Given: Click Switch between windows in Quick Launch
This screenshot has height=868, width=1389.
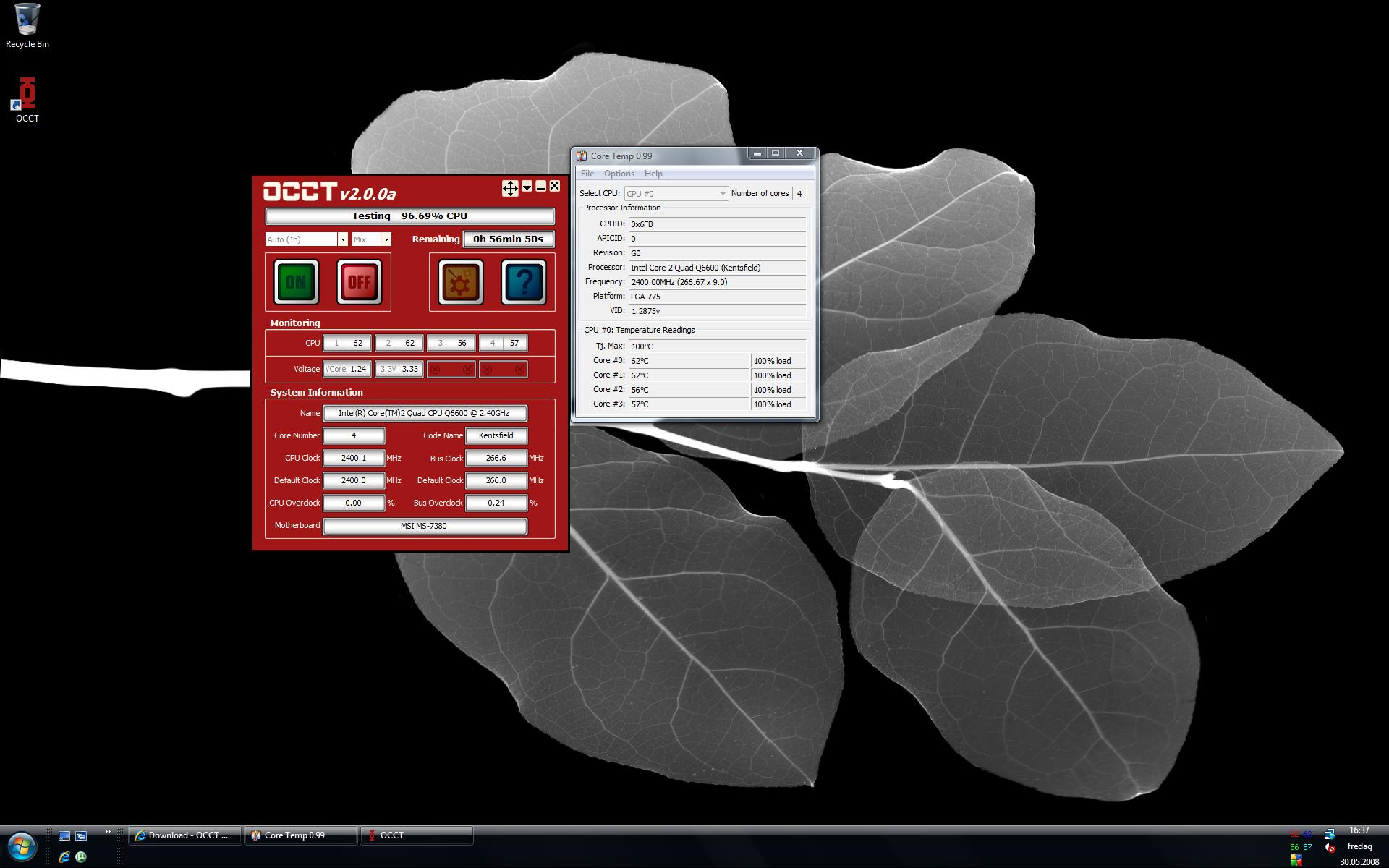Looking at the screenshot, I should [81, 835].
